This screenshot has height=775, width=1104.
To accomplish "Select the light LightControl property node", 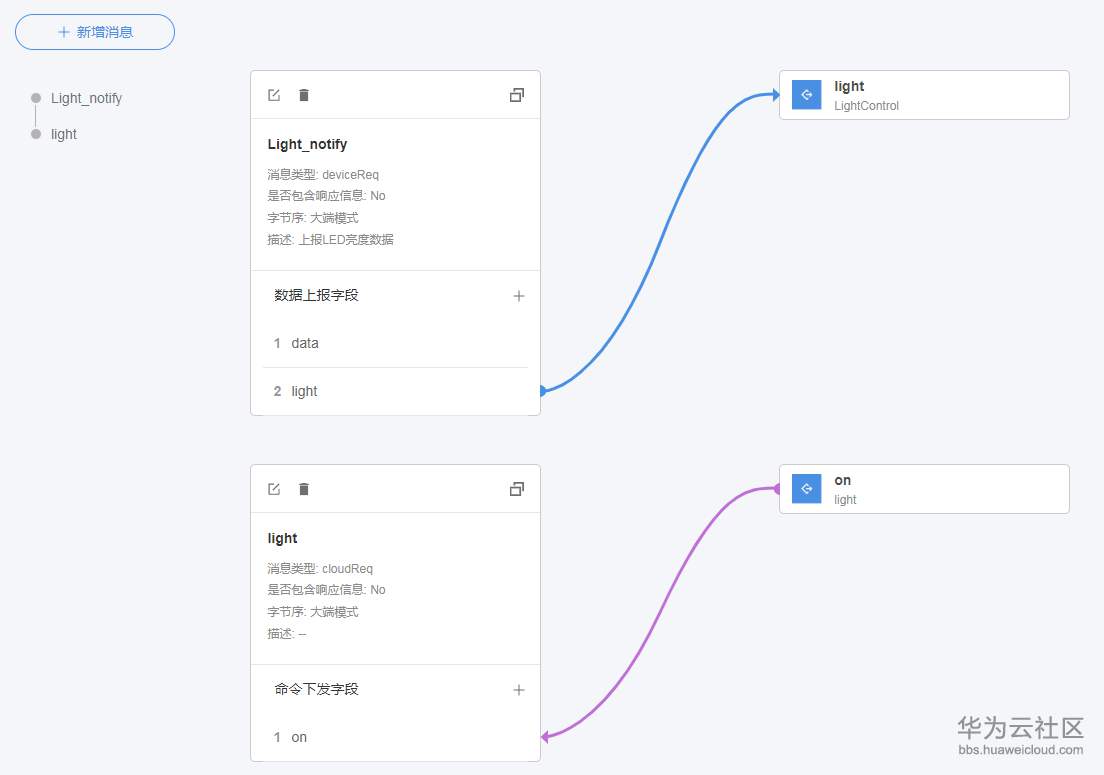I will pyautogui.click(x=940, y=95).
